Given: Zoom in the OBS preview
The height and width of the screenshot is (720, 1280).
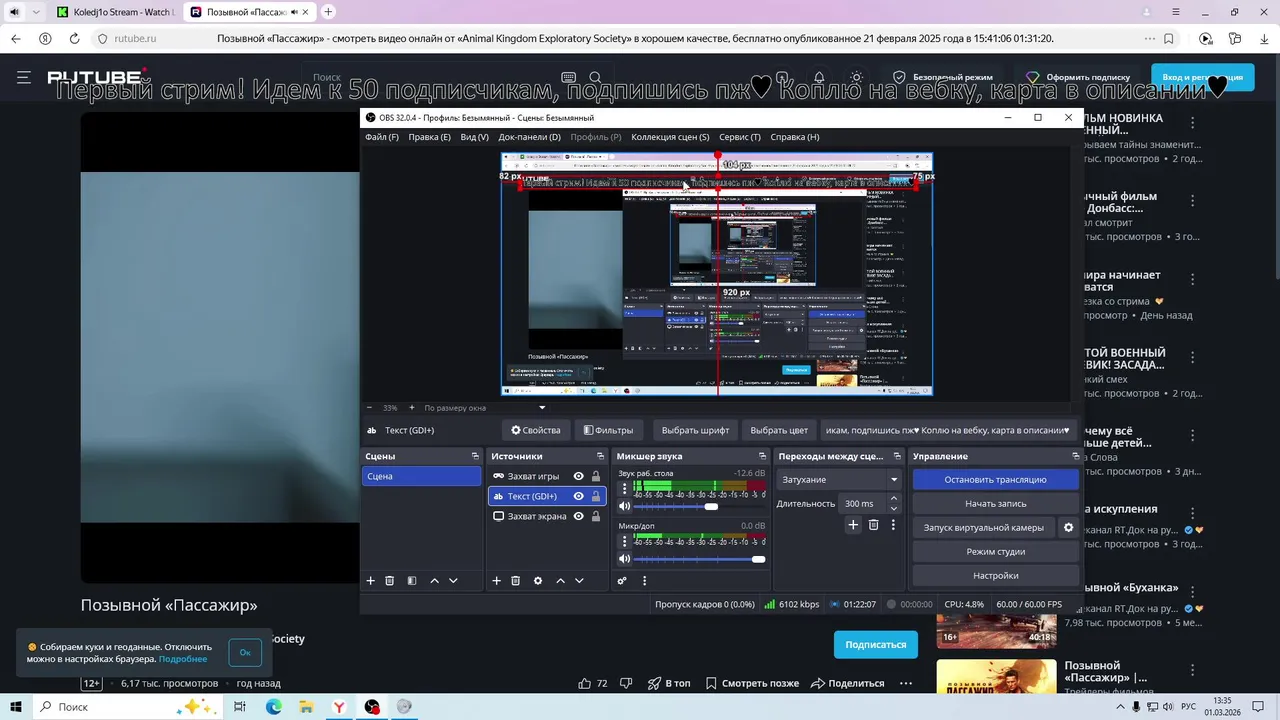Looking at the screenshot, I should click(411, 408).
